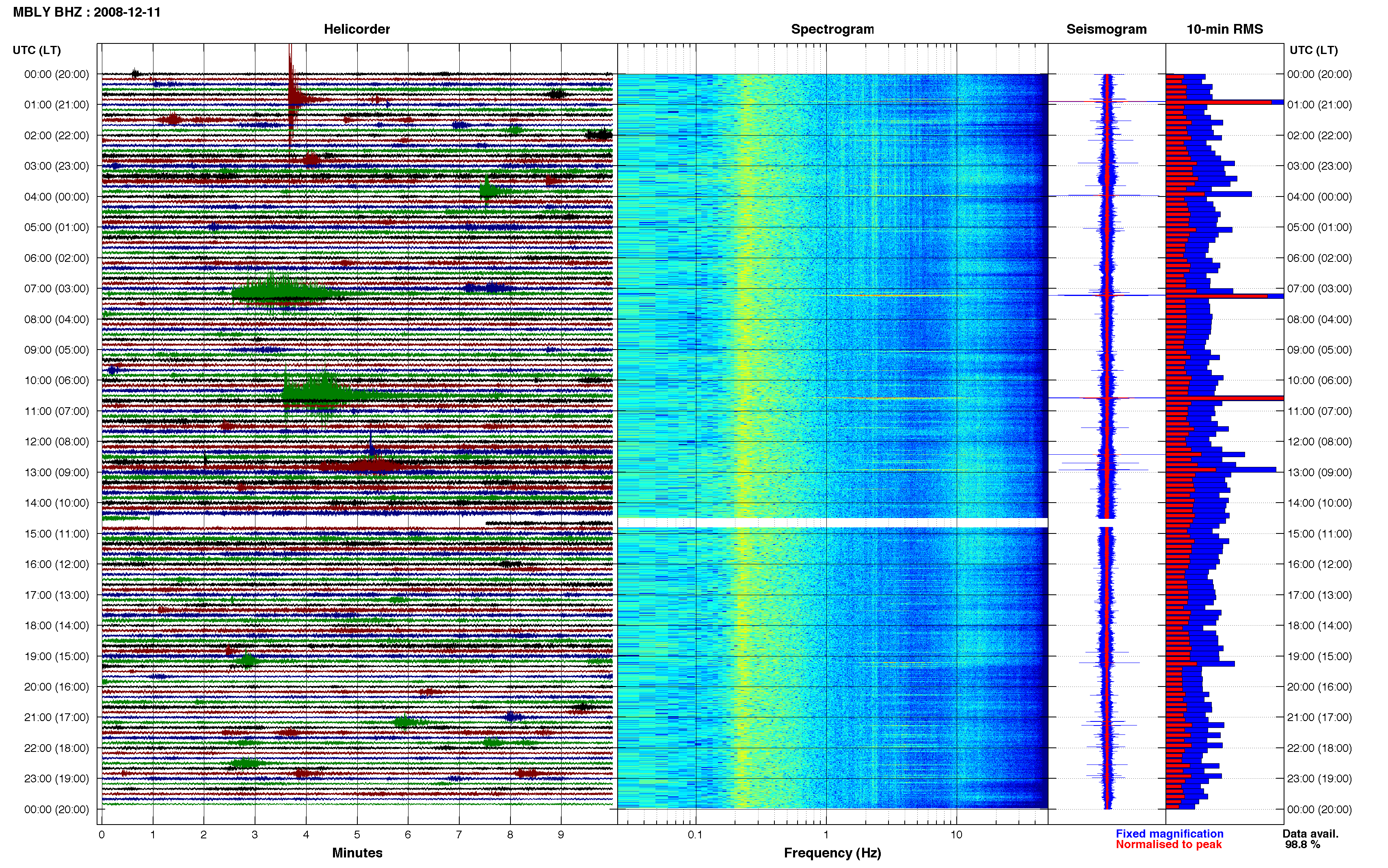The image size is (1388, 868).
Task: Click the right 'UTC (LT)' axis label
Action: 1313,50
